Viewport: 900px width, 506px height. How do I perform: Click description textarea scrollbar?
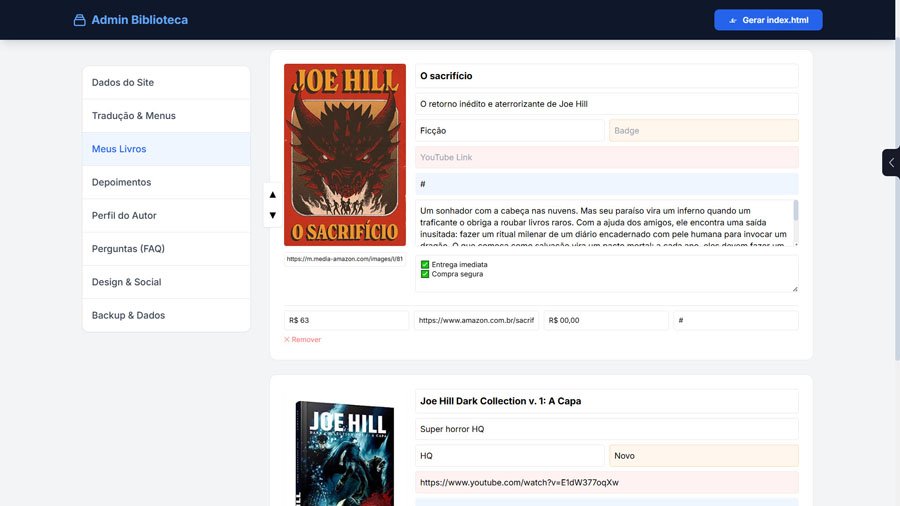[796, 211]
